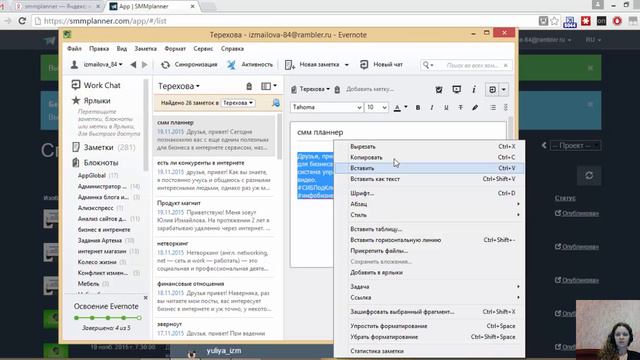Open the note 'нетворкинг'
Screen dimensions: 640x360
214,256
